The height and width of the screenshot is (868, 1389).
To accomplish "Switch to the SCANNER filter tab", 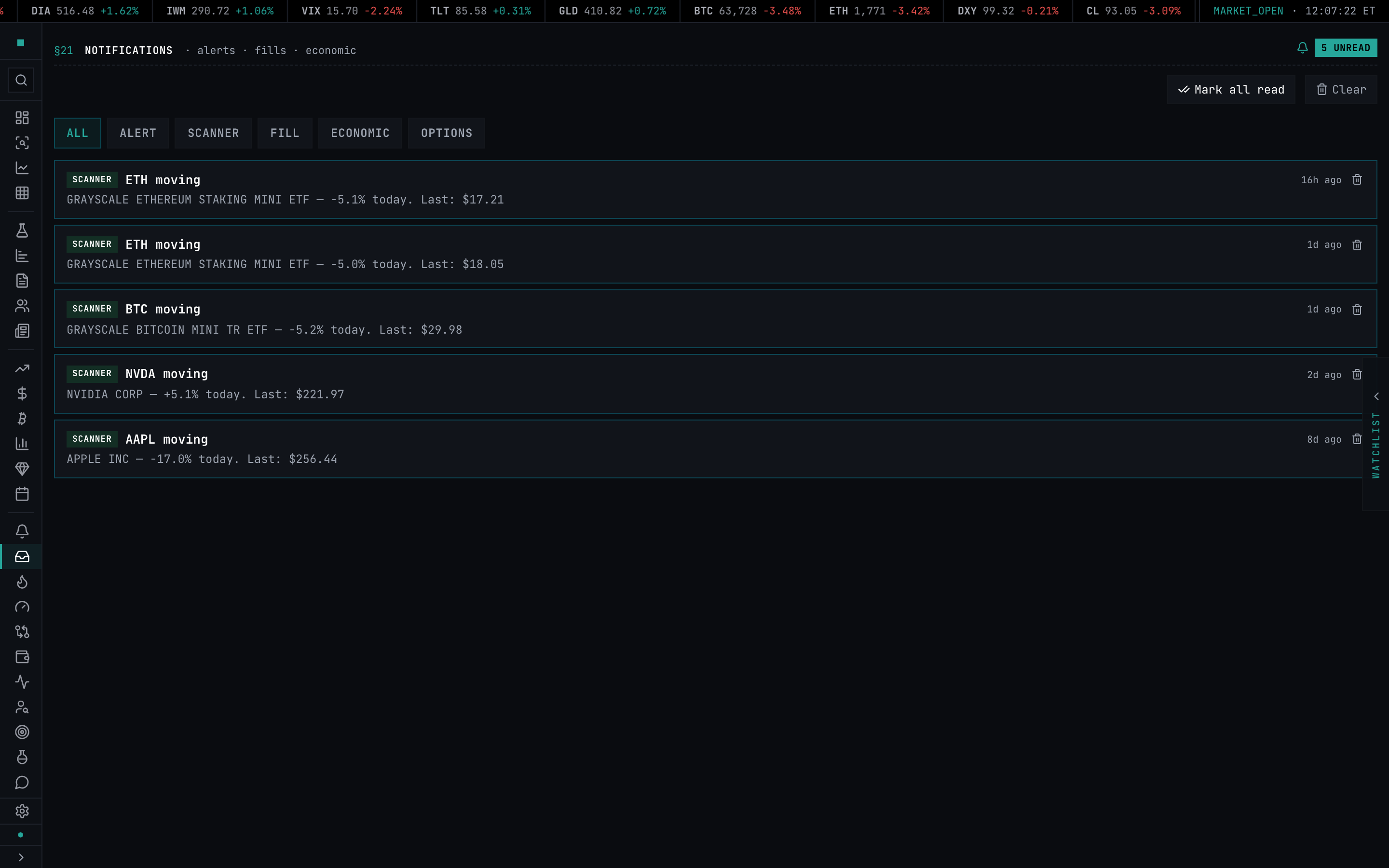I will click(213, 133).
